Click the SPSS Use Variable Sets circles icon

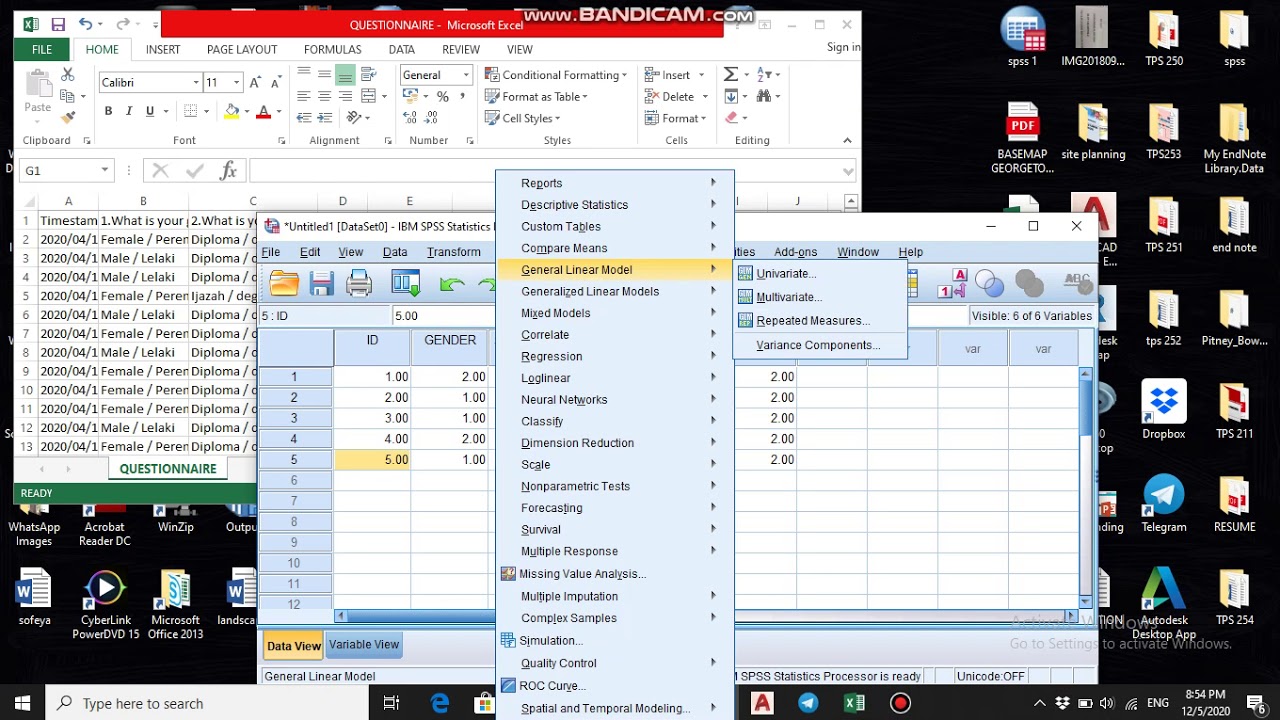click(x=989, y=284)
